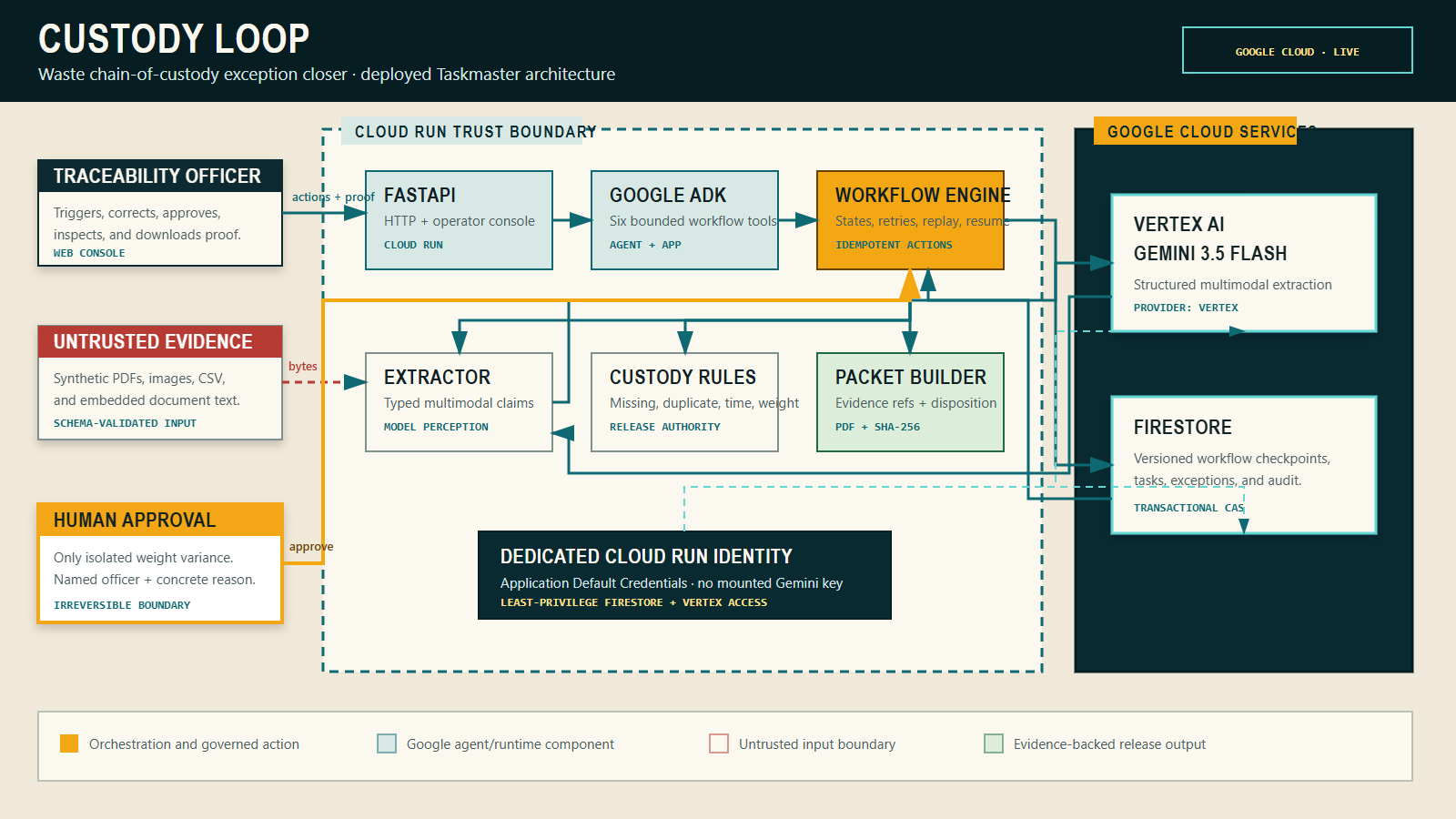Image resolution: width=1456 pixels, height=819 pixels.
Task: Select the FASTAPI node heading
Action: [x=420, y=196]
